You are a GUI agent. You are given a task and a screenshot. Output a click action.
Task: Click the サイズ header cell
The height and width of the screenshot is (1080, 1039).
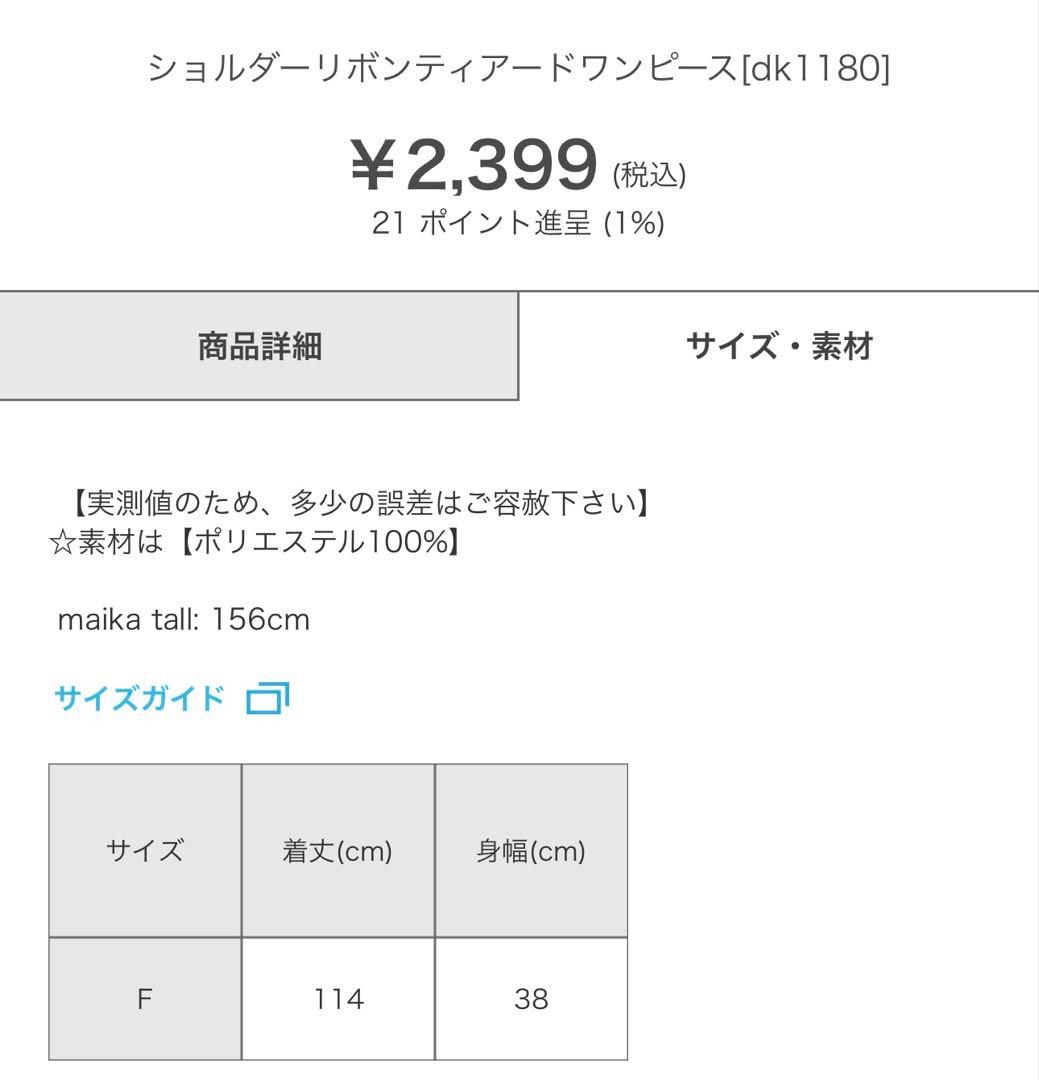[145, 851]
